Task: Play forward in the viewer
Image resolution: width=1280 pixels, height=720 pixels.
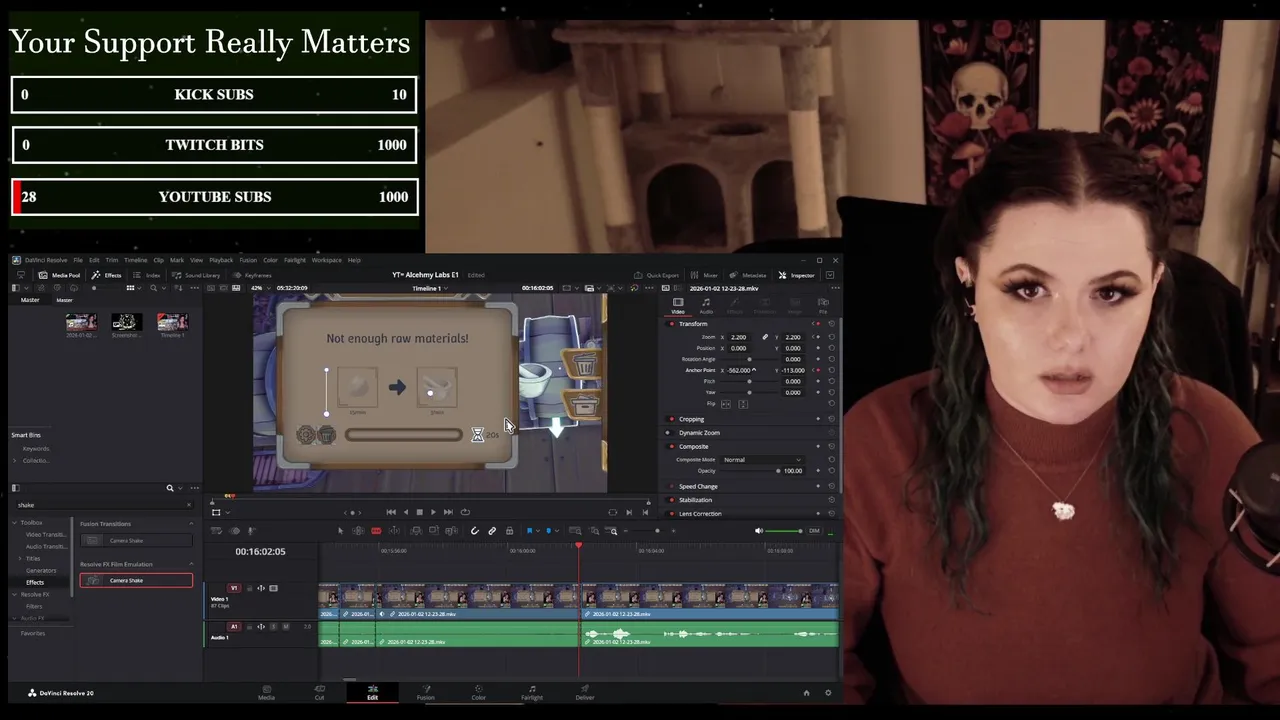Action: point(433,512)
